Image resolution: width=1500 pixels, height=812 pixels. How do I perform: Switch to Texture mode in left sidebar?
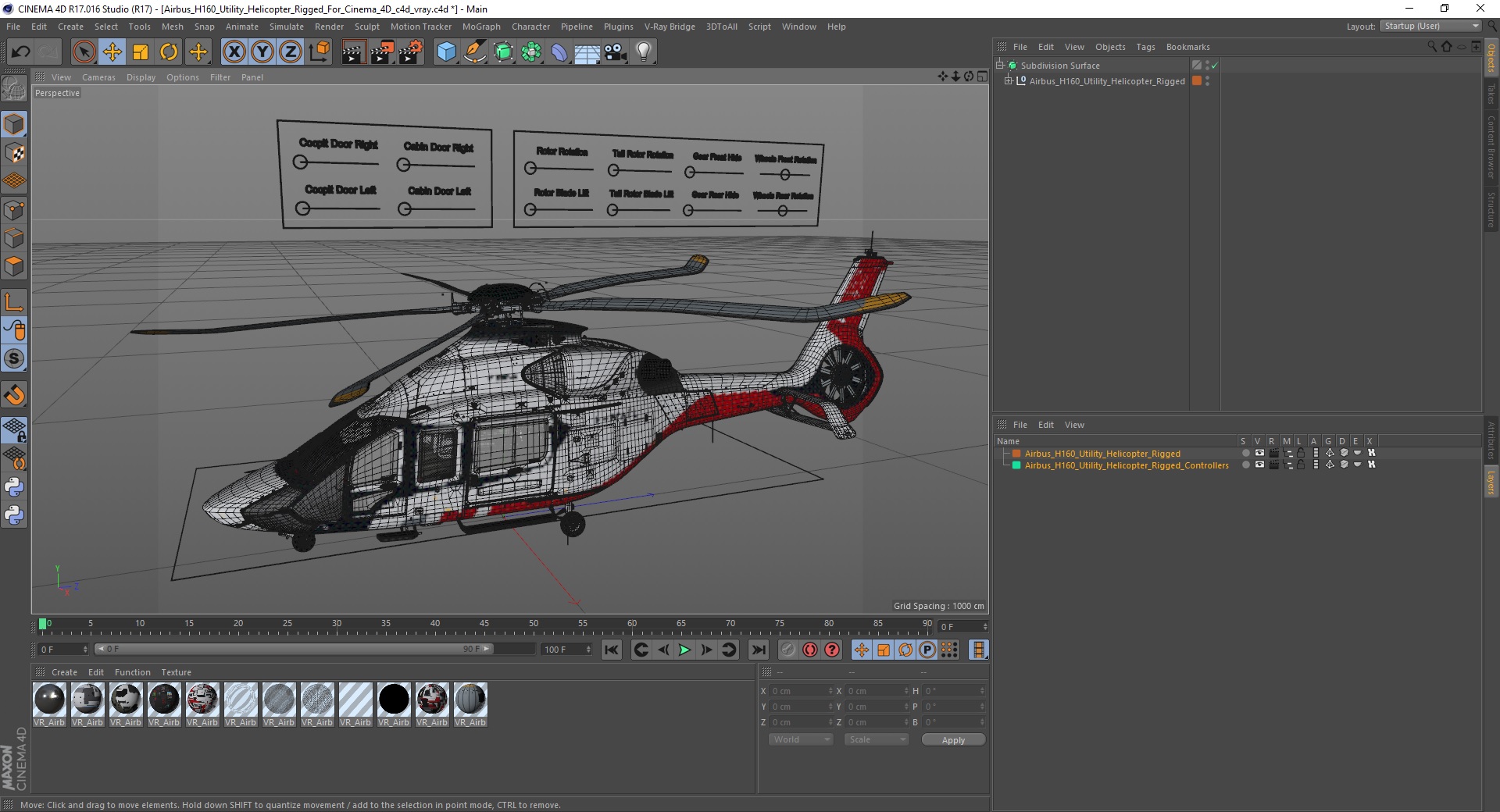tap(14, 153)
